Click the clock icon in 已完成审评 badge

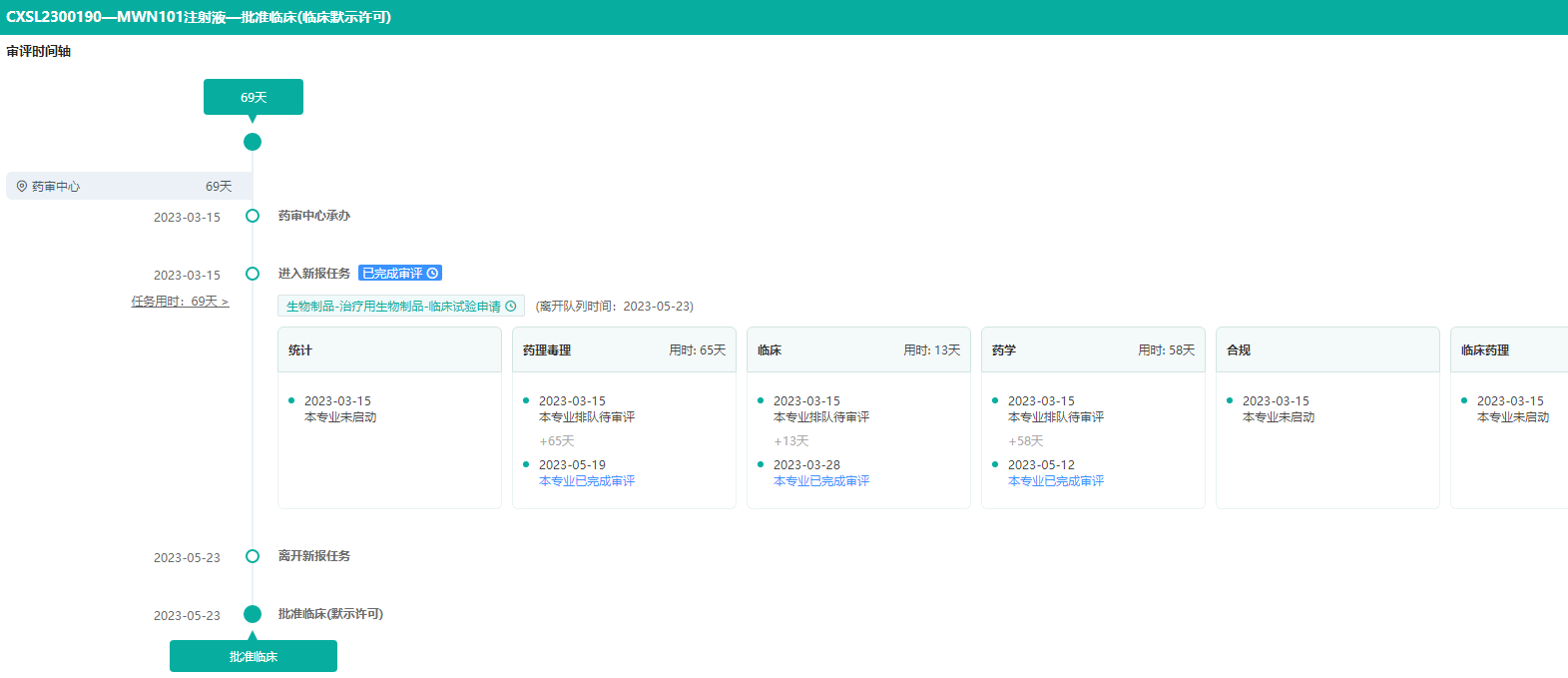coord(432,274)
